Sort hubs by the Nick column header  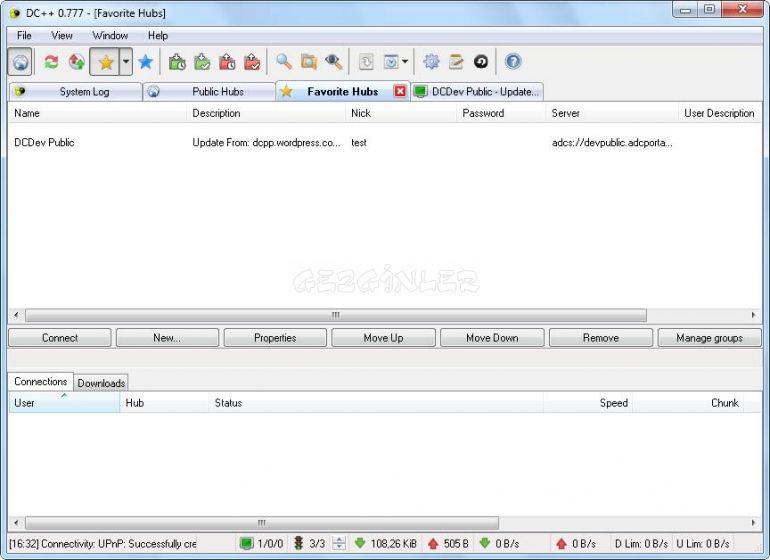[x=402, y=113]
